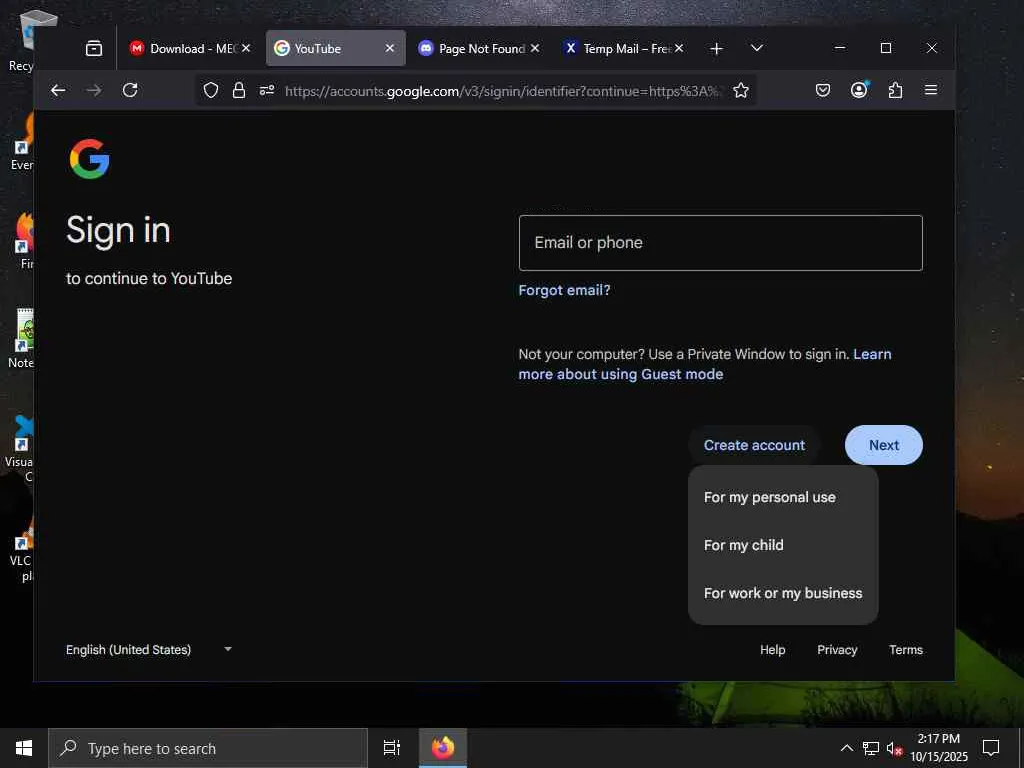
Task: Expand the list all tabs chevron
Action: click(x=757, y=48)
